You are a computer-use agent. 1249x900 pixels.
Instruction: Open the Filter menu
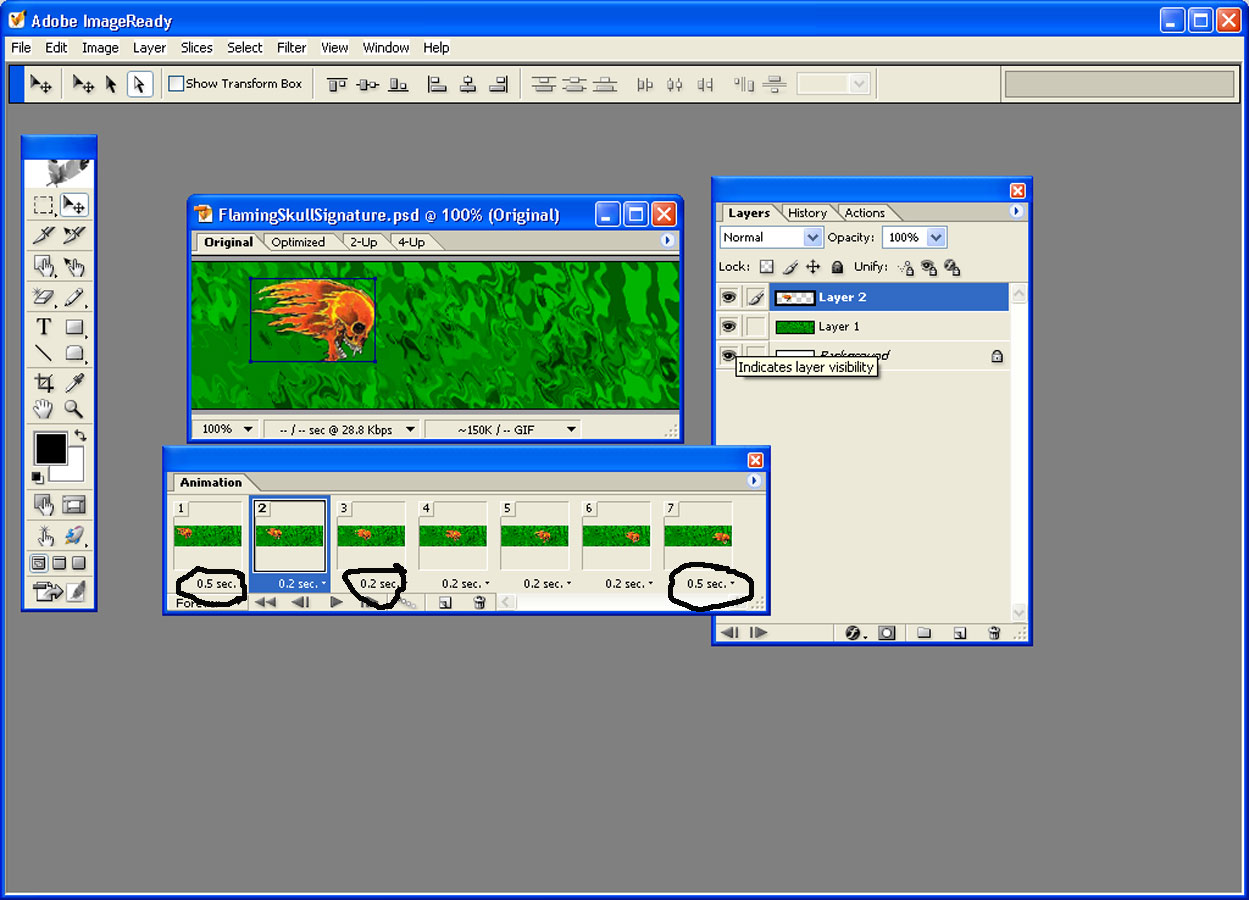(292, 47)
